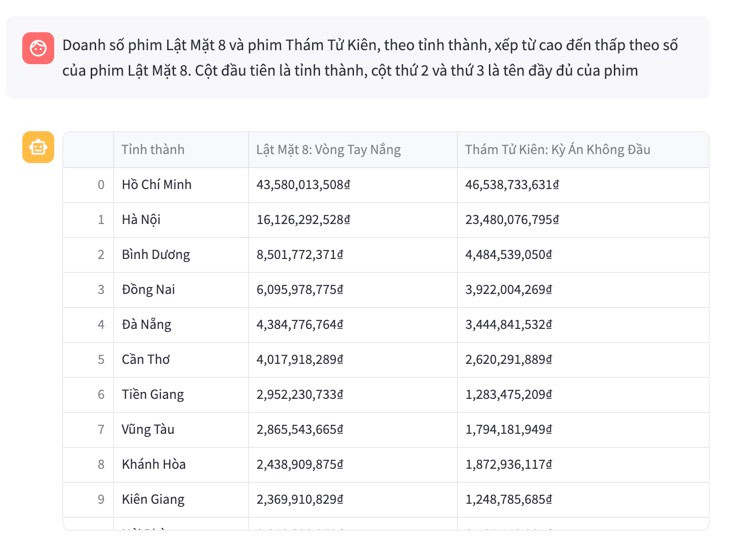Select the 2,865,543,665đ Vũng Tàu value
This screenshot has width=742, height=543.
click(x=300, y=429)
